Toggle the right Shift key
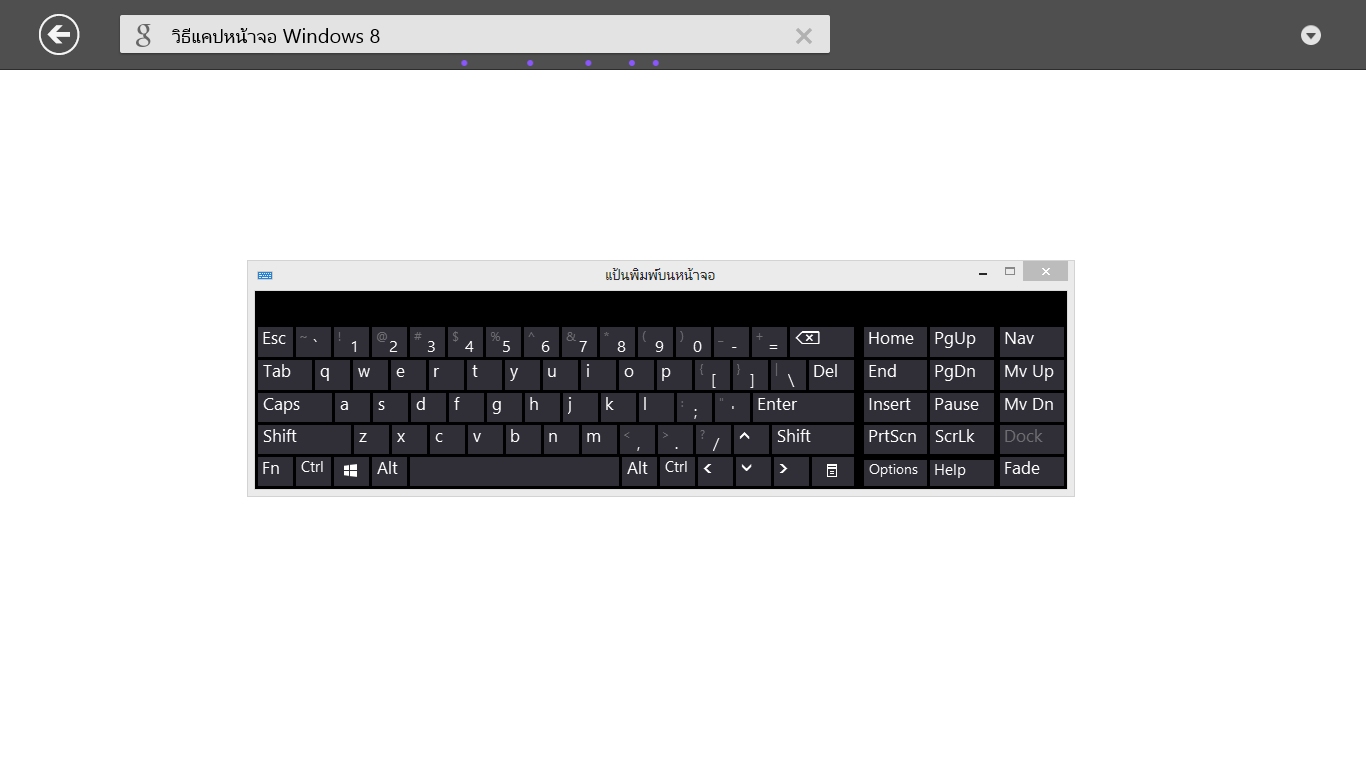The width and height of the screenshot is (1366, 768). [813, 439]
